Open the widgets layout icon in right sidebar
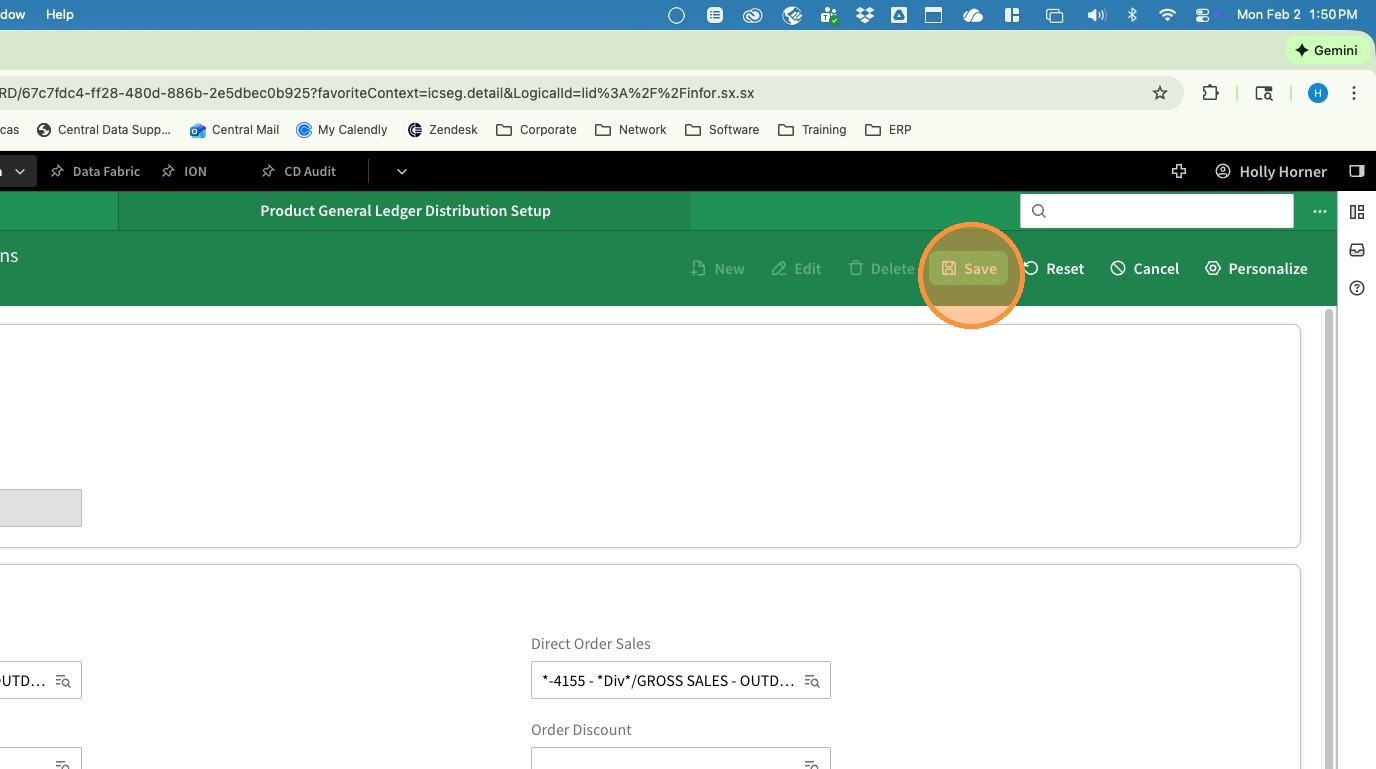 click(x=1357, y=212)
